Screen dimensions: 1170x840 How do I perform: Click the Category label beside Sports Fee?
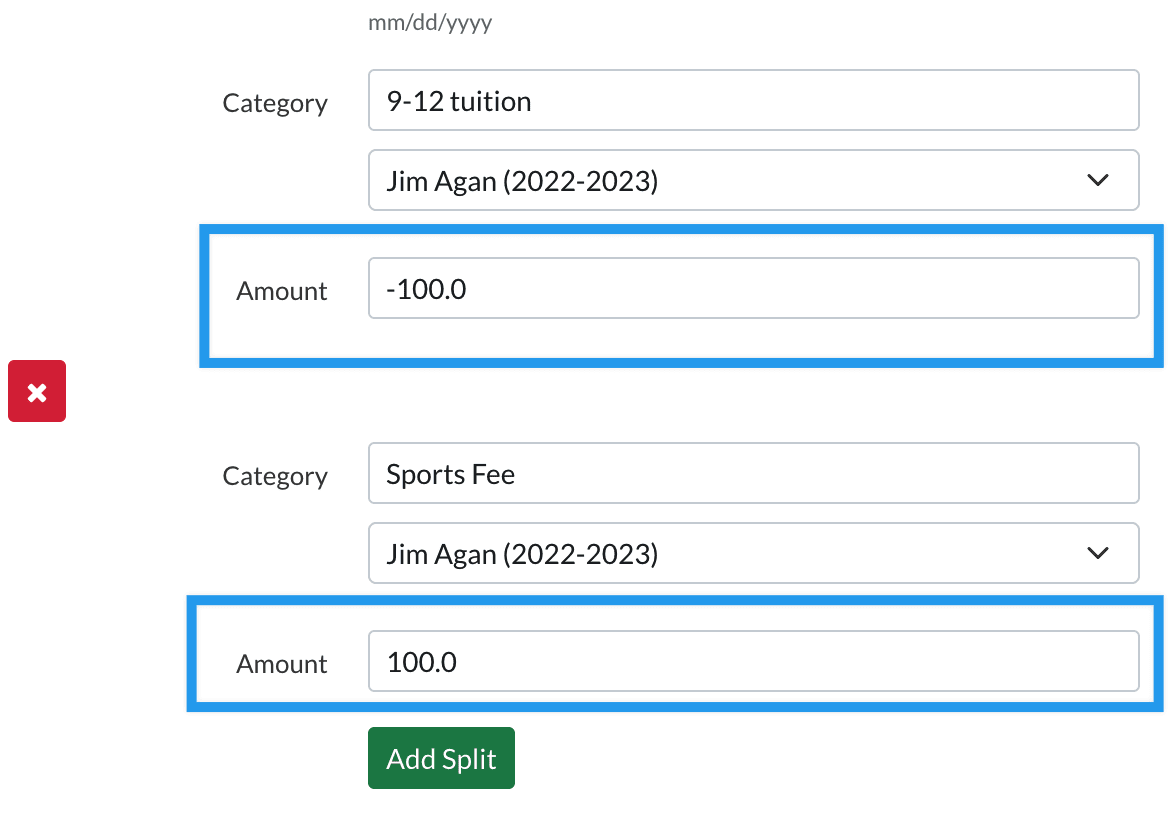tap(275, 476)
